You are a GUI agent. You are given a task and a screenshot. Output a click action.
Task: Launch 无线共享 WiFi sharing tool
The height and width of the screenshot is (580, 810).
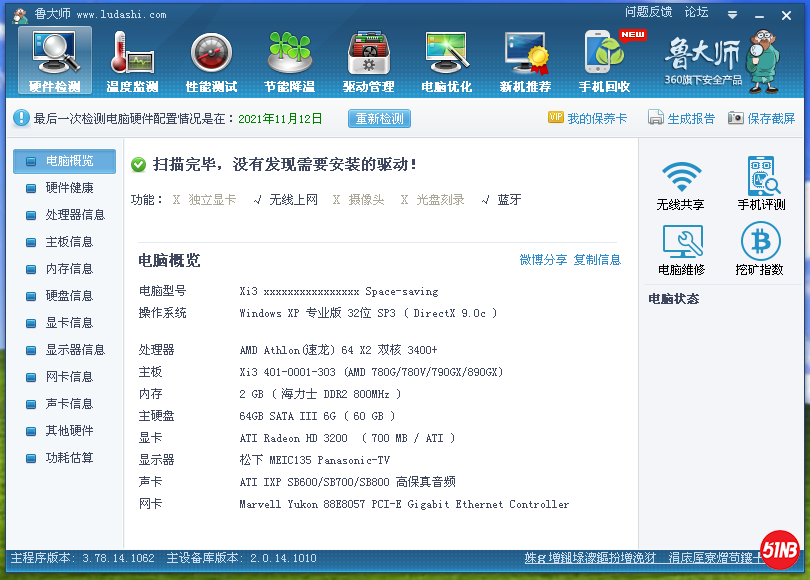click(680, 185)
